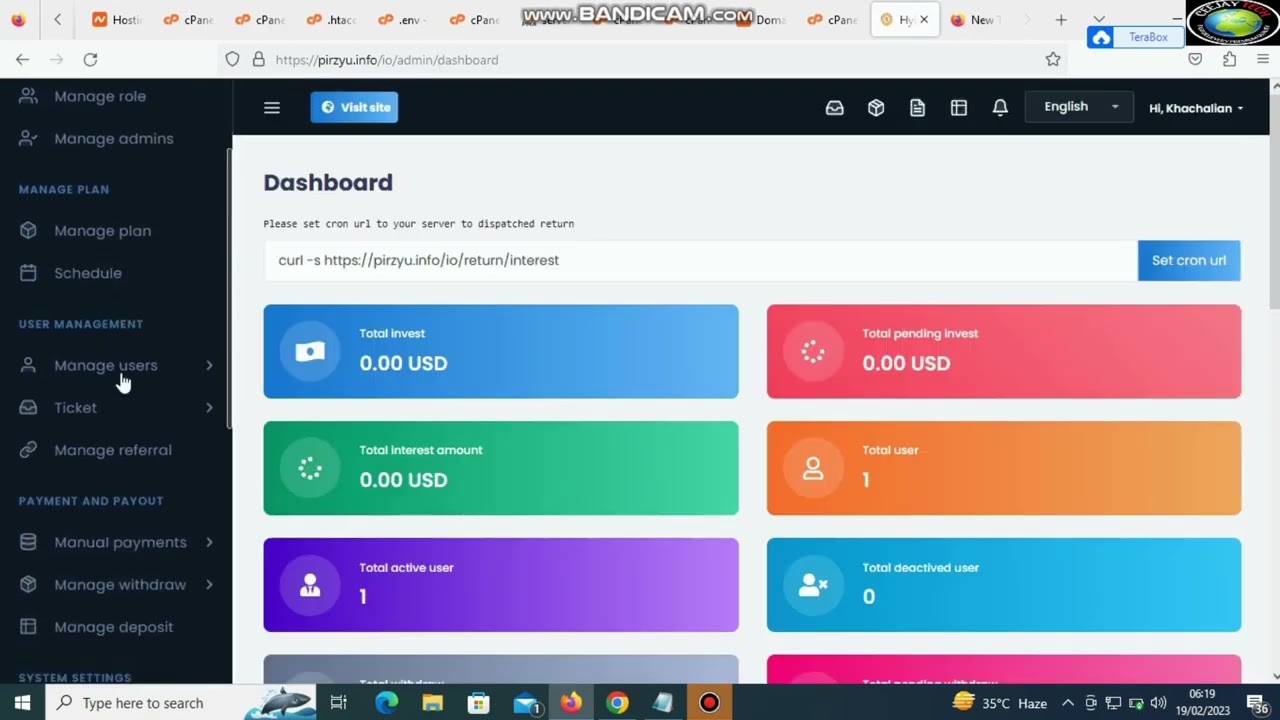Image resolution: width=1280 pixels, height=720 pixels.
Task: Click the cron curl command field
Action: click(x=700, y=260)
